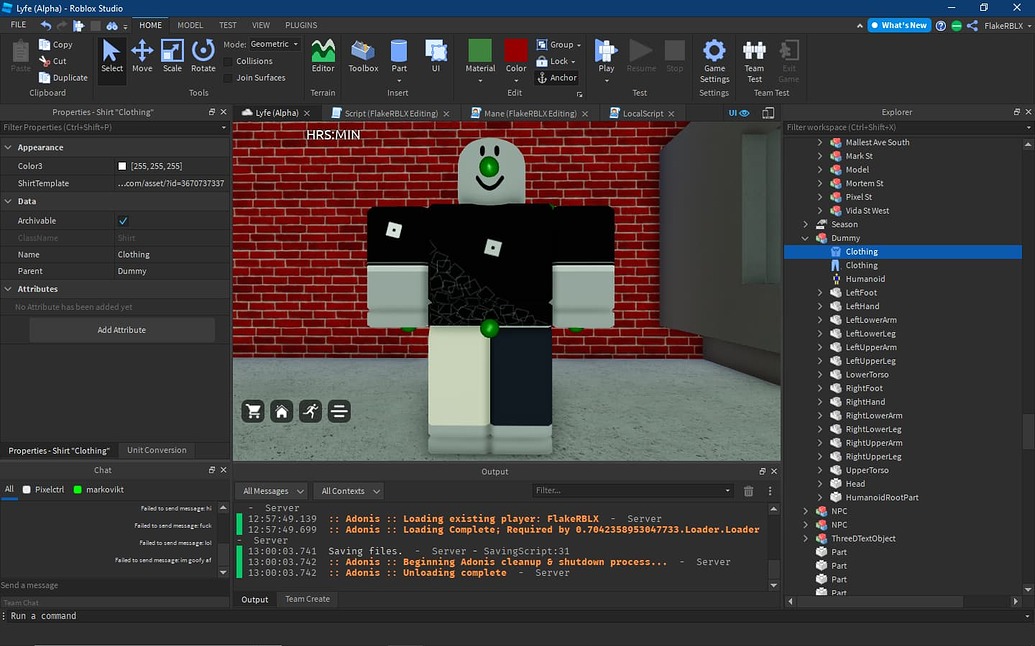Open the All Contexts dropdown in Output
Image resolution: width=1035 pixels, height=646 pixels.
pyautogui.click(x=348, y=491)
